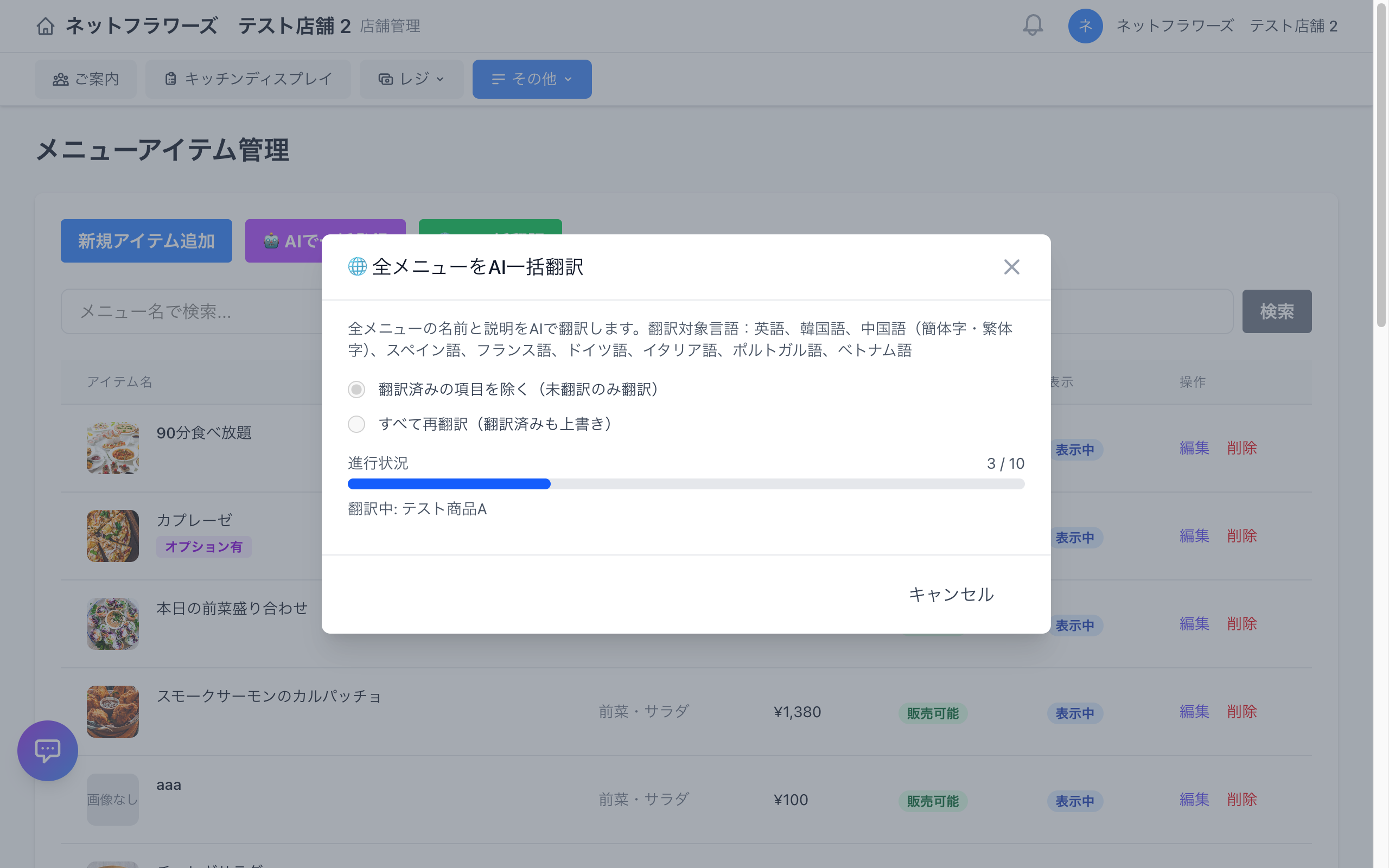Expand the レジ dropdown
The width and height of the screenshot is (1389, 868).
(439, 79)
